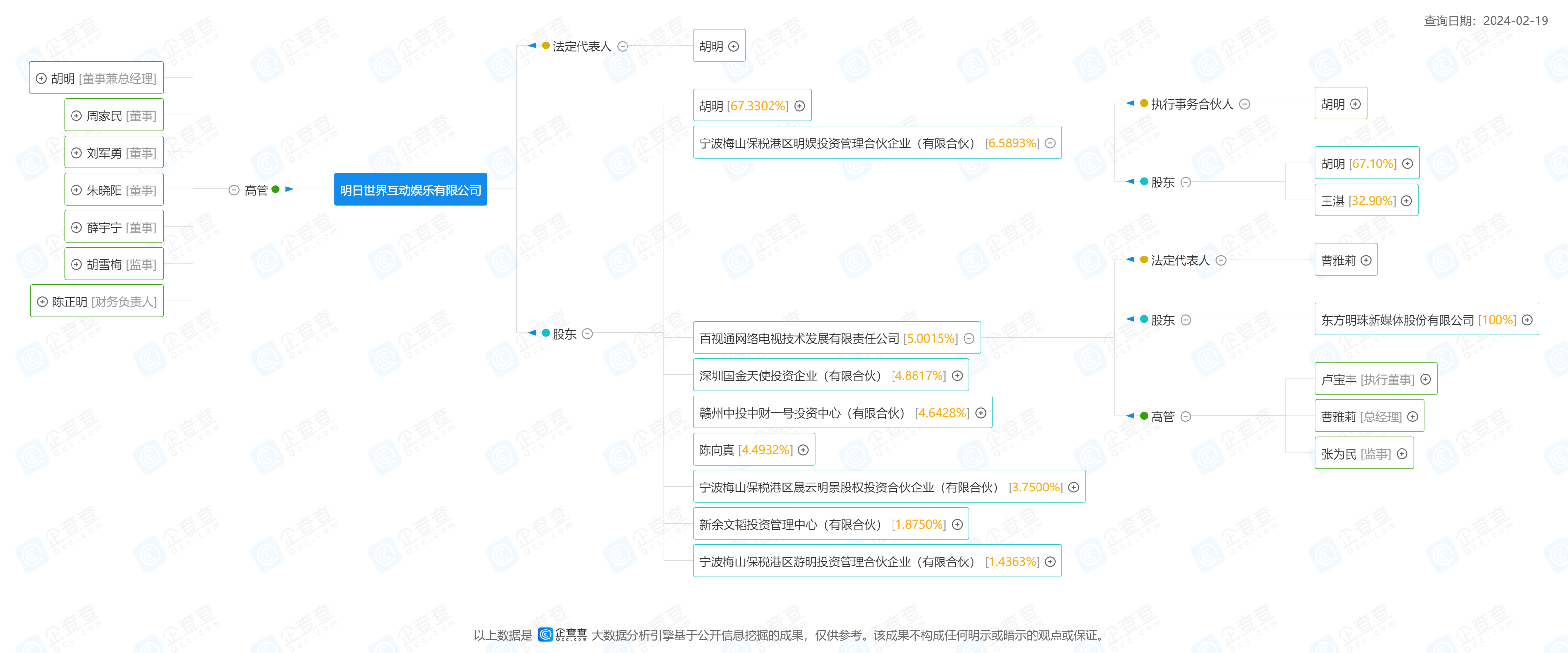
Task: Select central node 明日世界互动娱乐有限公司
Action: click(x=410, y=190)
